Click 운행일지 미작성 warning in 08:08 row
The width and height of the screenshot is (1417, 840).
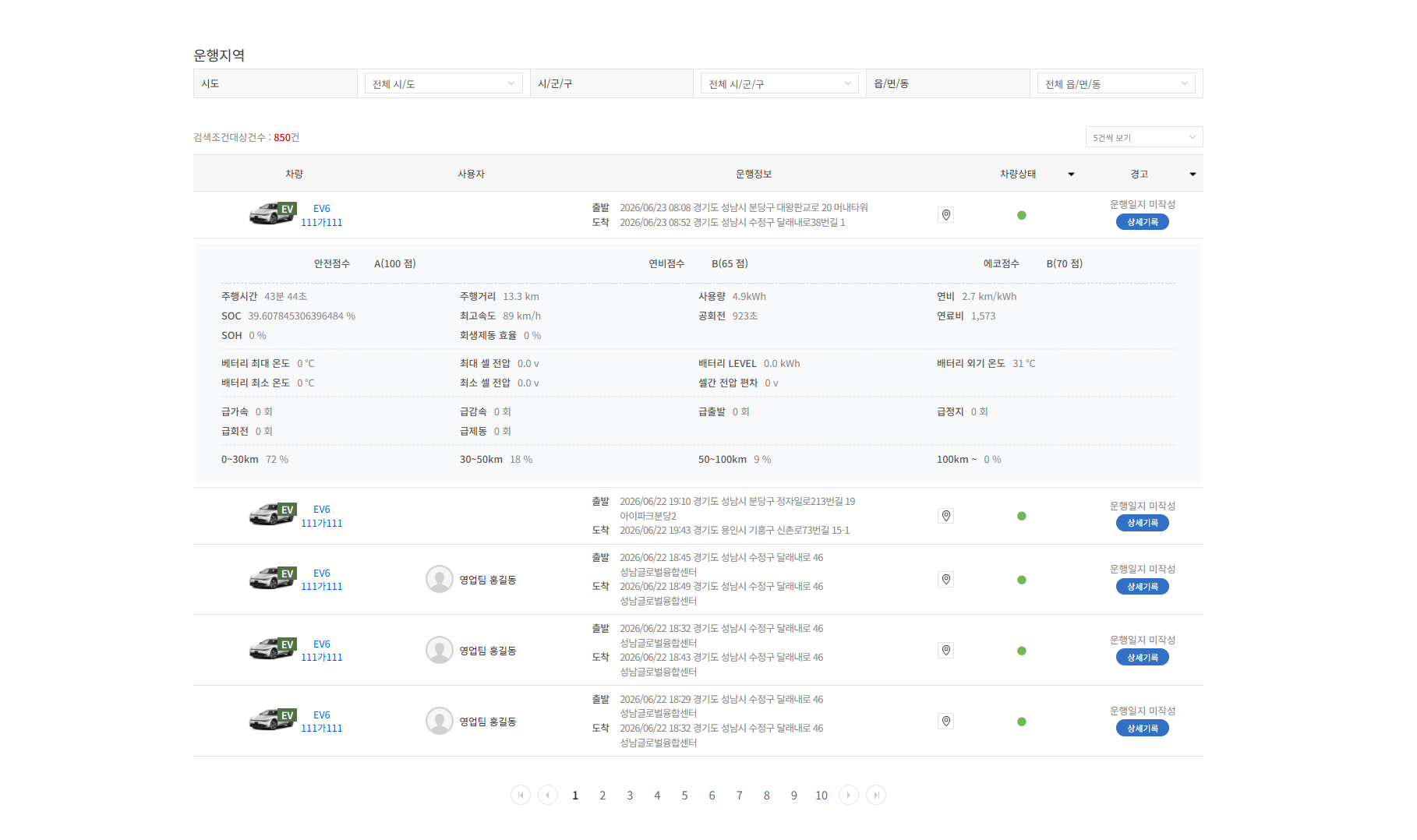(x=1143, y=204)
